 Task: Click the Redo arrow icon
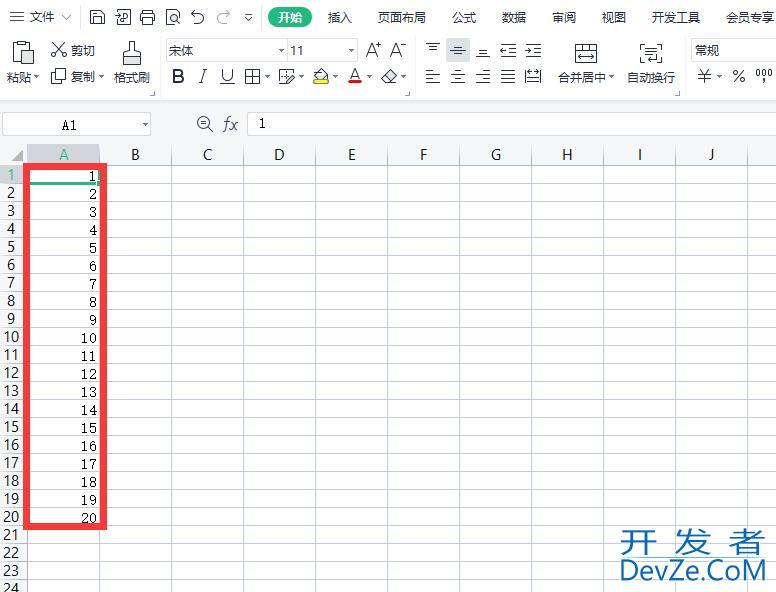[224, 17]
